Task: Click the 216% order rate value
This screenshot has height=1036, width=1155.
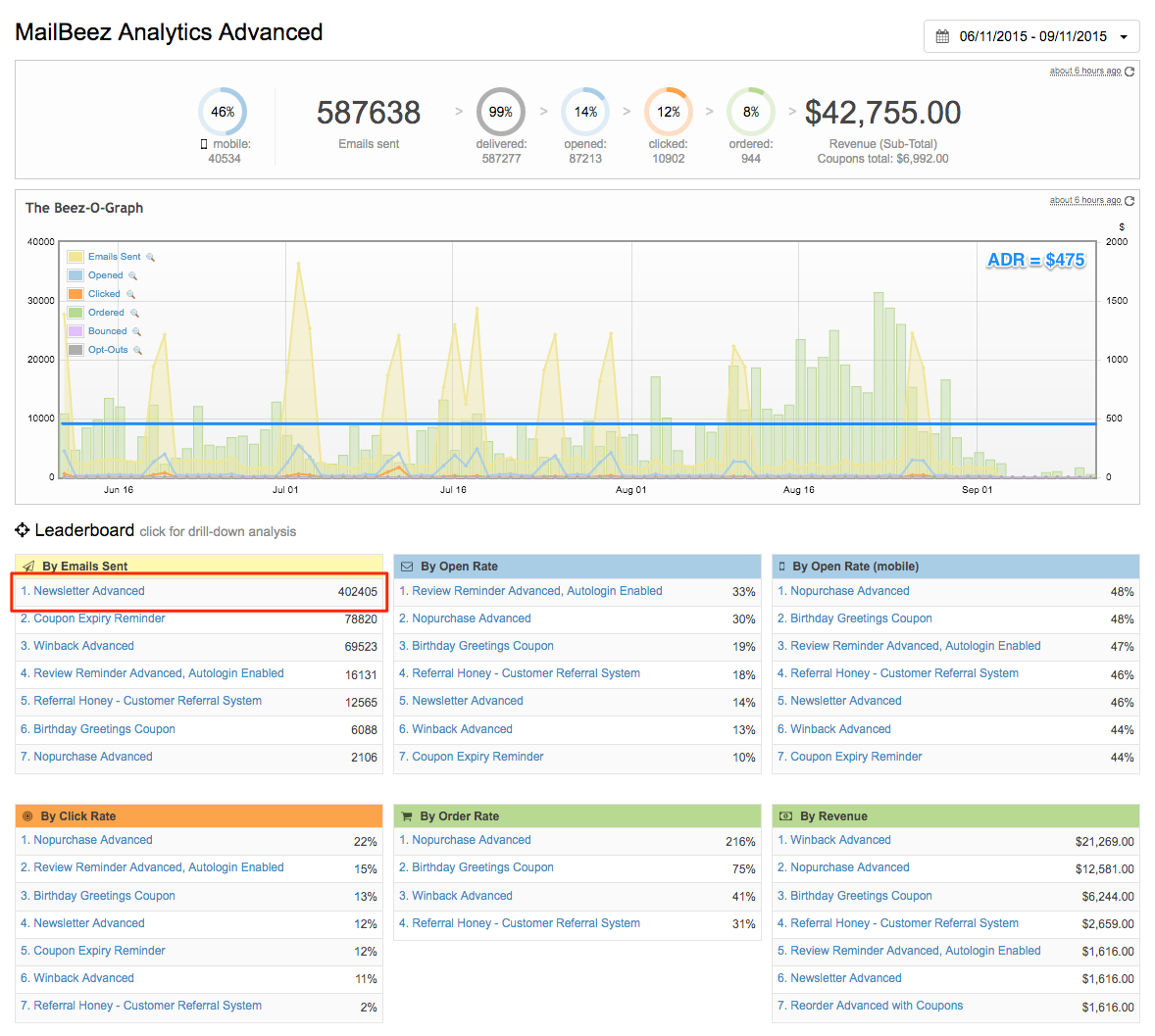Action: pyautogui.click(x=740, y=842)
